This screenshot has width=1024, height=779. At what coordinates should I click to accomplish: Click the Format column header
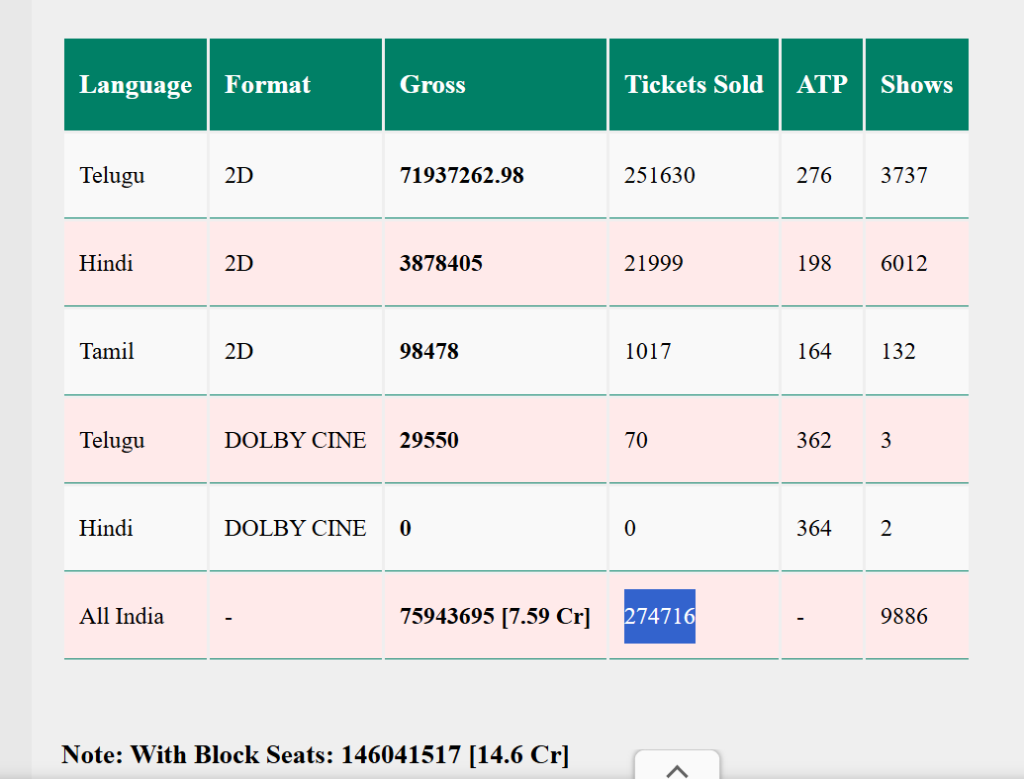[x=268, y=84]
